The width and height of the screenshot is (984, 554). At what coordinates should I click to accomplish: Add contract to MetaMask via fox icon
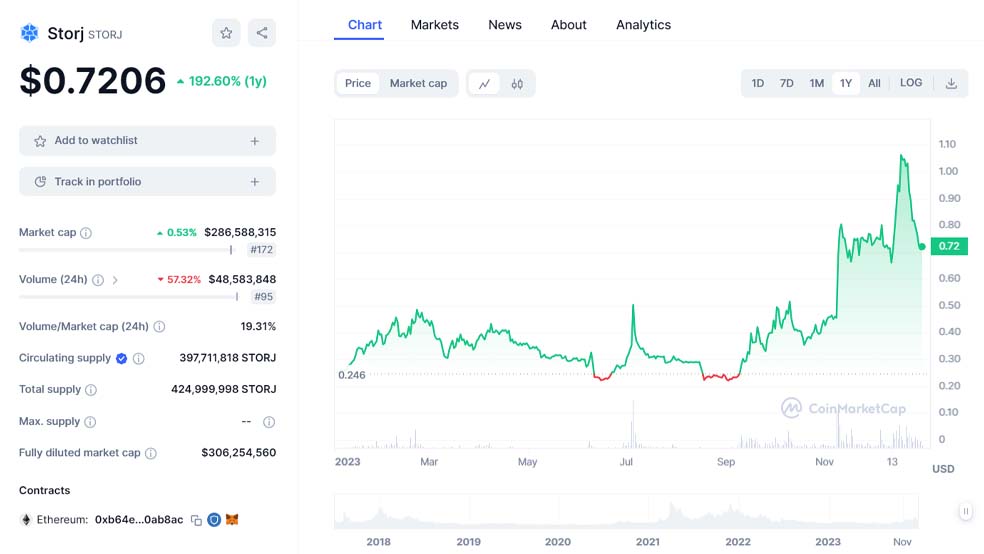coord(232,519)
